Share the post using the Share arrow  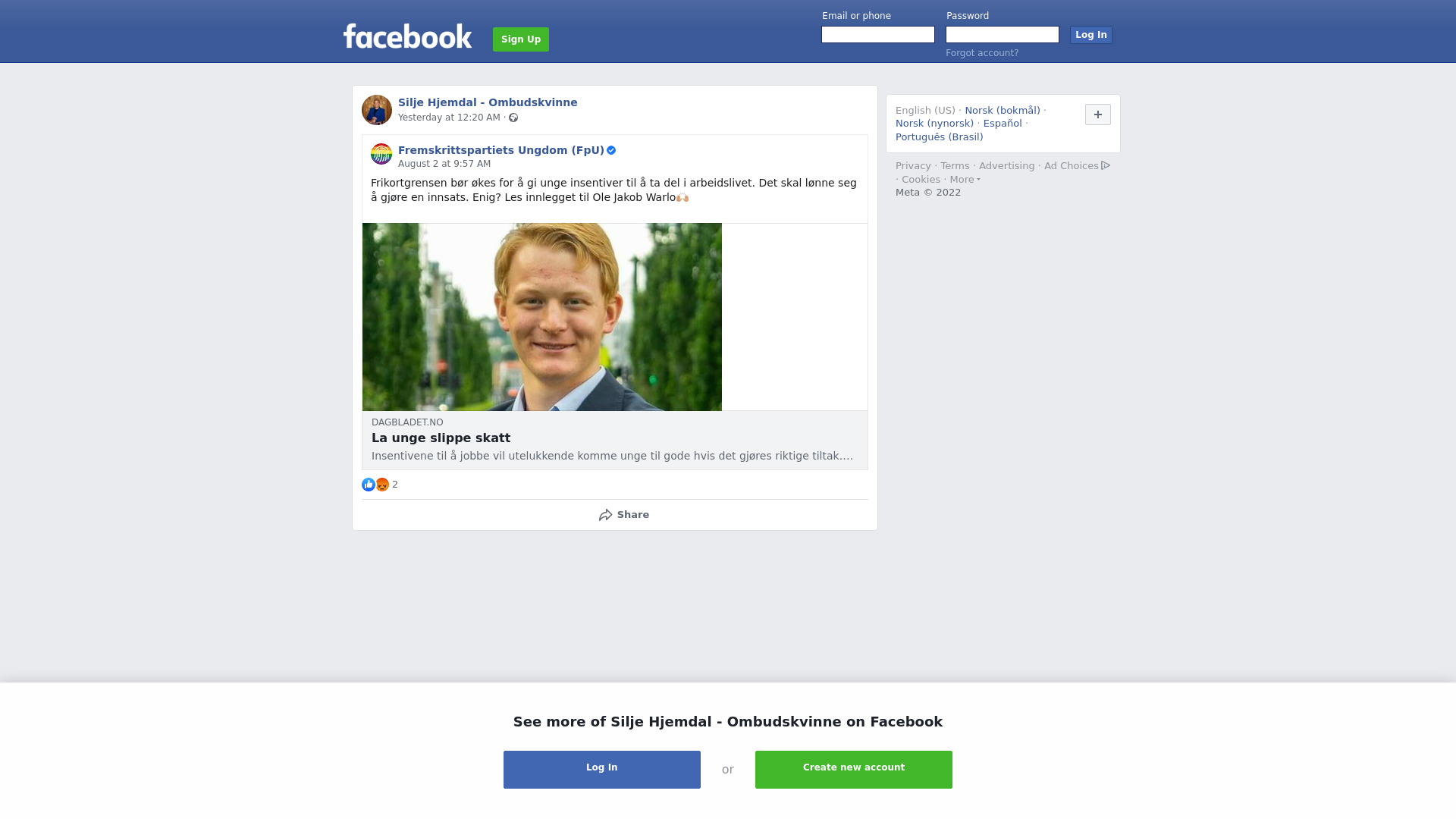click(x=623, y=515)
